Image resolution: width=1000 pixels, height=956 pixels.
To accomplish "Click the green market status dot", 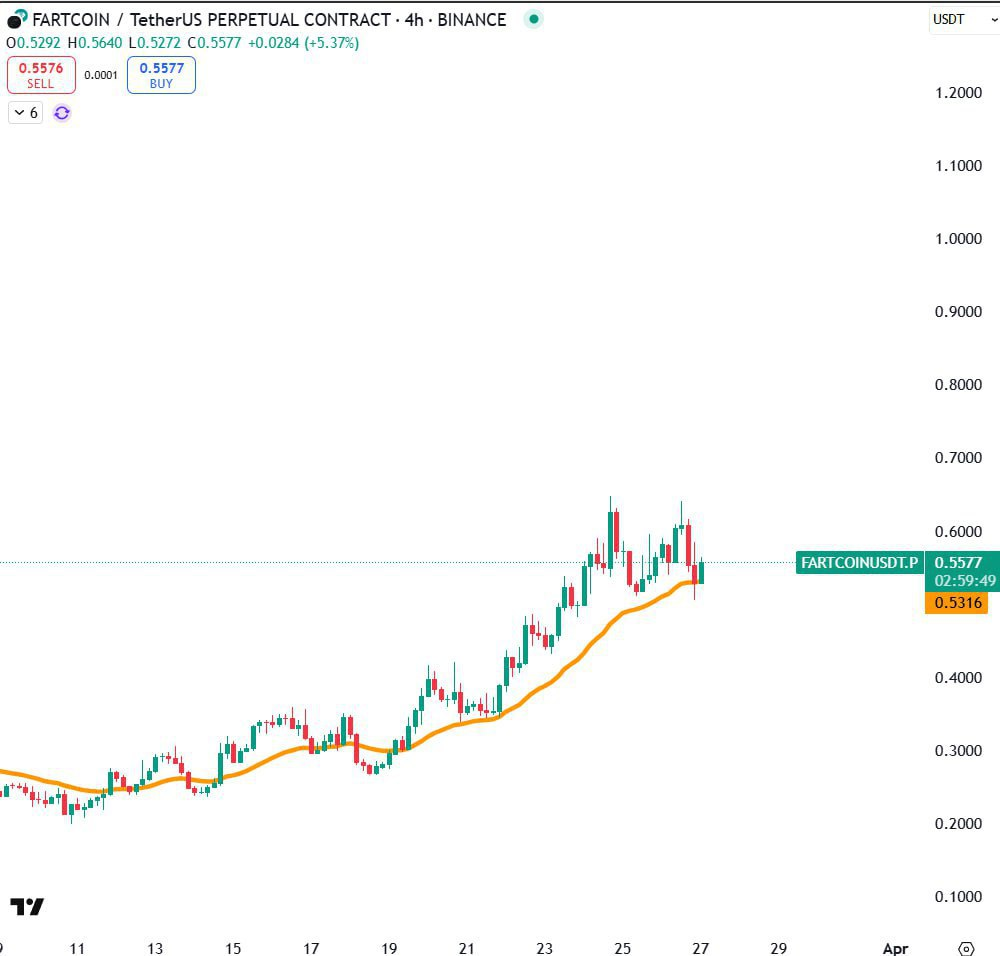I will 533,19.
